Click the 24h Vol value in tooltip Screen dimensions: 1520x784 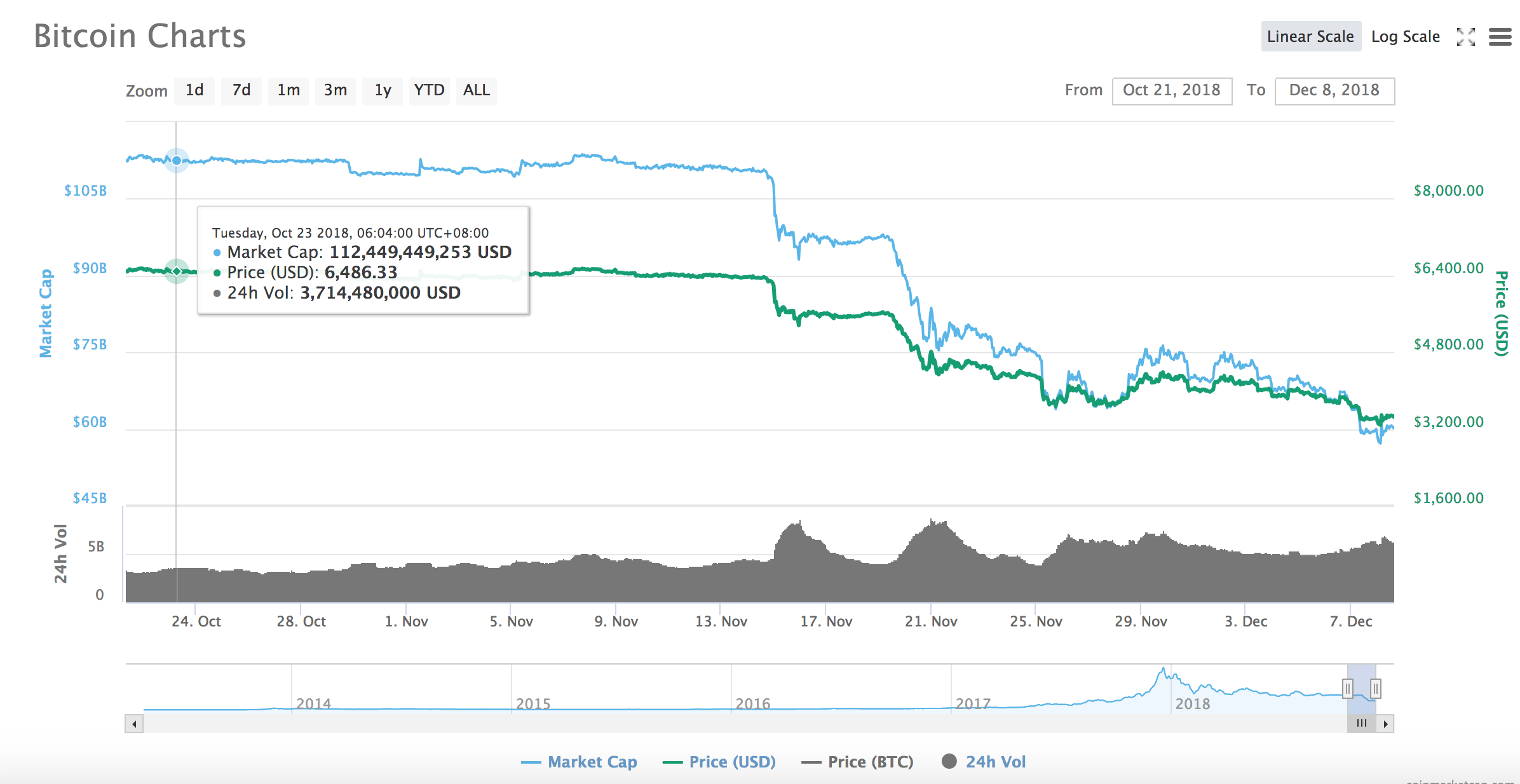380,293
